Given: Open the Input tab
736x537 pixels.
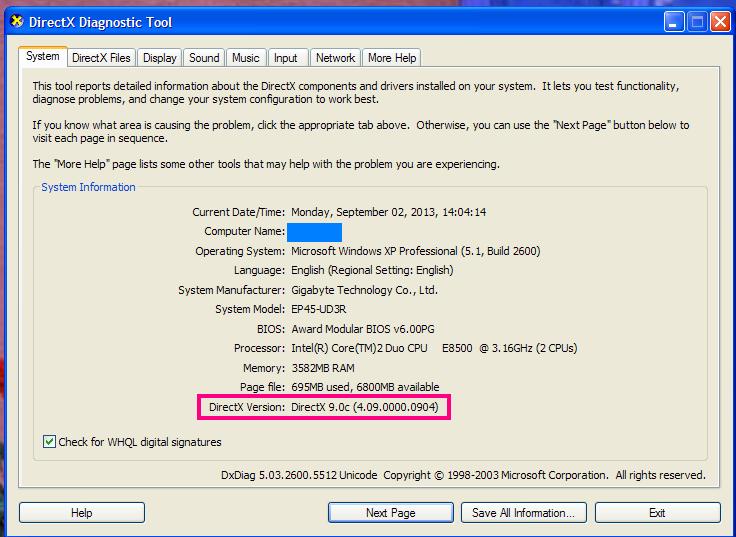Looking at the screenshot, I should [286, 58].
